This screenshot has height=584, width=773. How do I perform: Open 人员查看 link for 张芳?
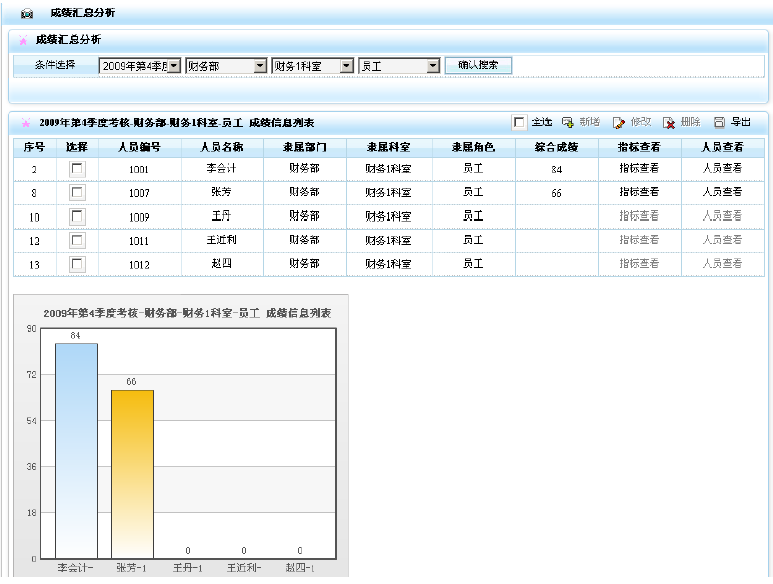tap(722, 192)
